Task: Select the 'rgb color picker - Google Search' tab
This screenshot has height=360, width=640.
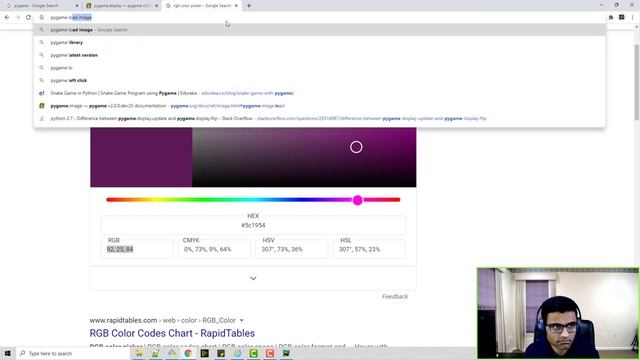Action: pos(202,6)
